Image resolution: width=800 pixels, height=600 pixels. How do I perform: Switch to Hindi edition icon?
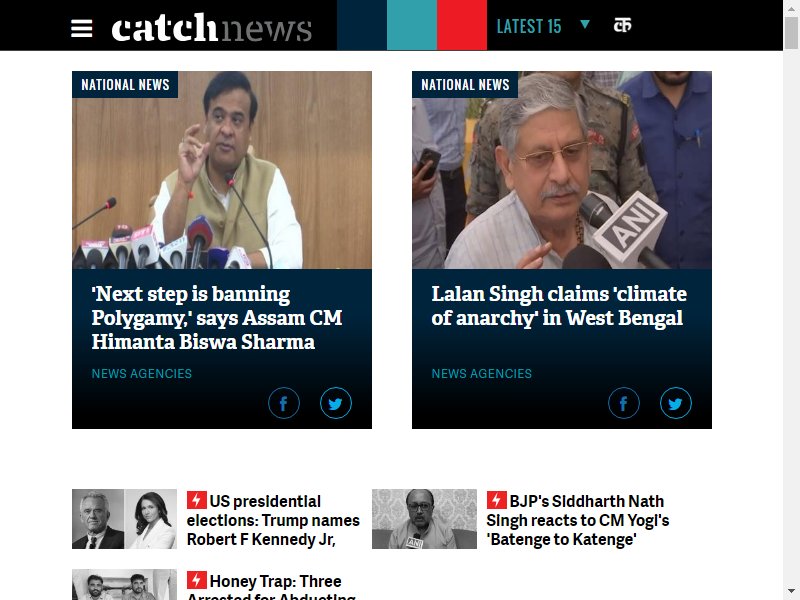(622, 25)
